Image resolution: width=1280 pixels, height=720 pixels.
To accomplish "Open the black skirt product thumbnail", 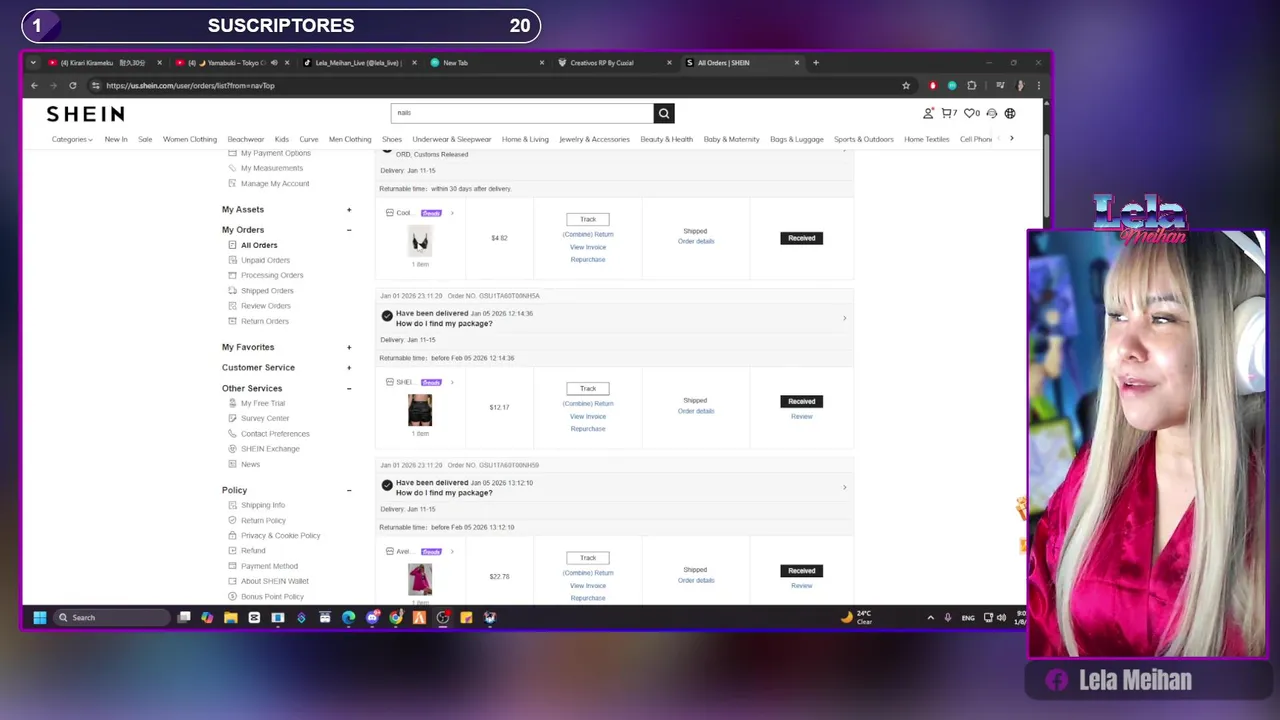I will pyautogui.click(x=420, y=410).
